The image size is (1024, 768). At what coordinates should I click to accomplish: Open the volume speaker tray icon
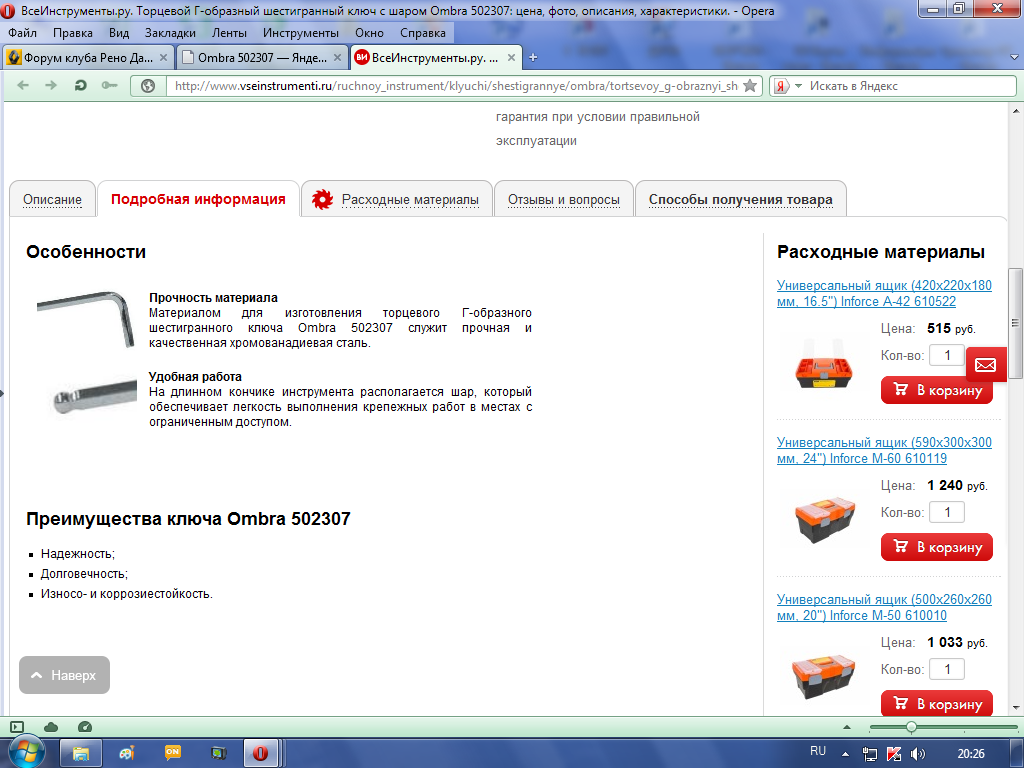[x=918, y=754]
